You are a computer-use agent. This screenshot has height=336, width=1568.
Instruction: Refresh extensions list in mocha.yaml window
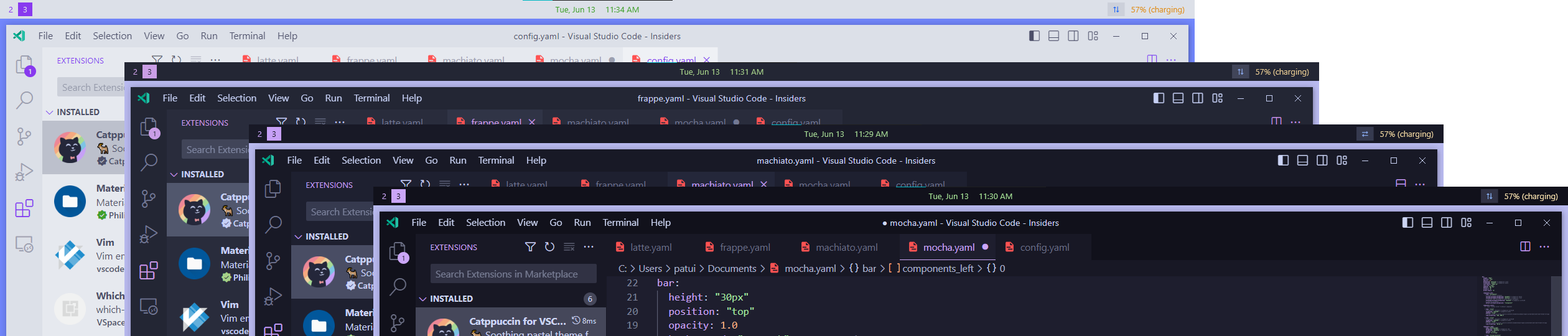549,247
